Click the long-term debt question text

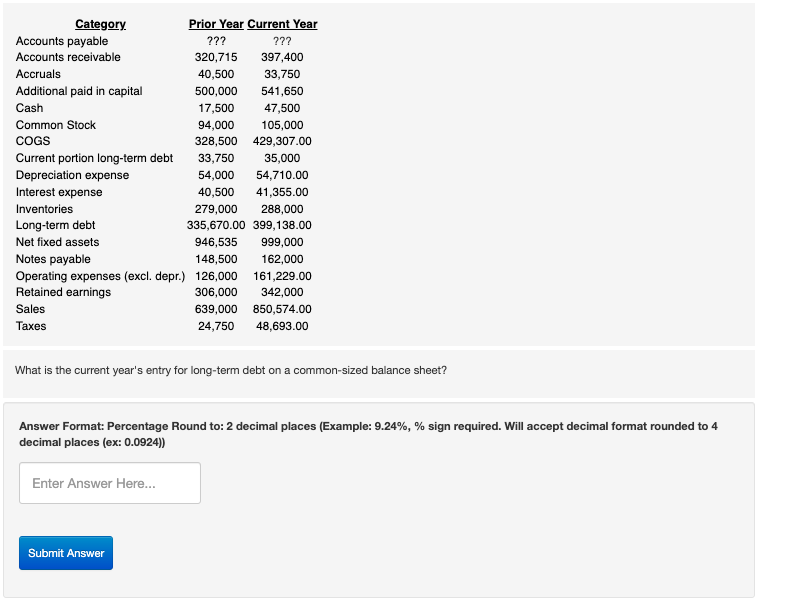click(x=231, y=370)
